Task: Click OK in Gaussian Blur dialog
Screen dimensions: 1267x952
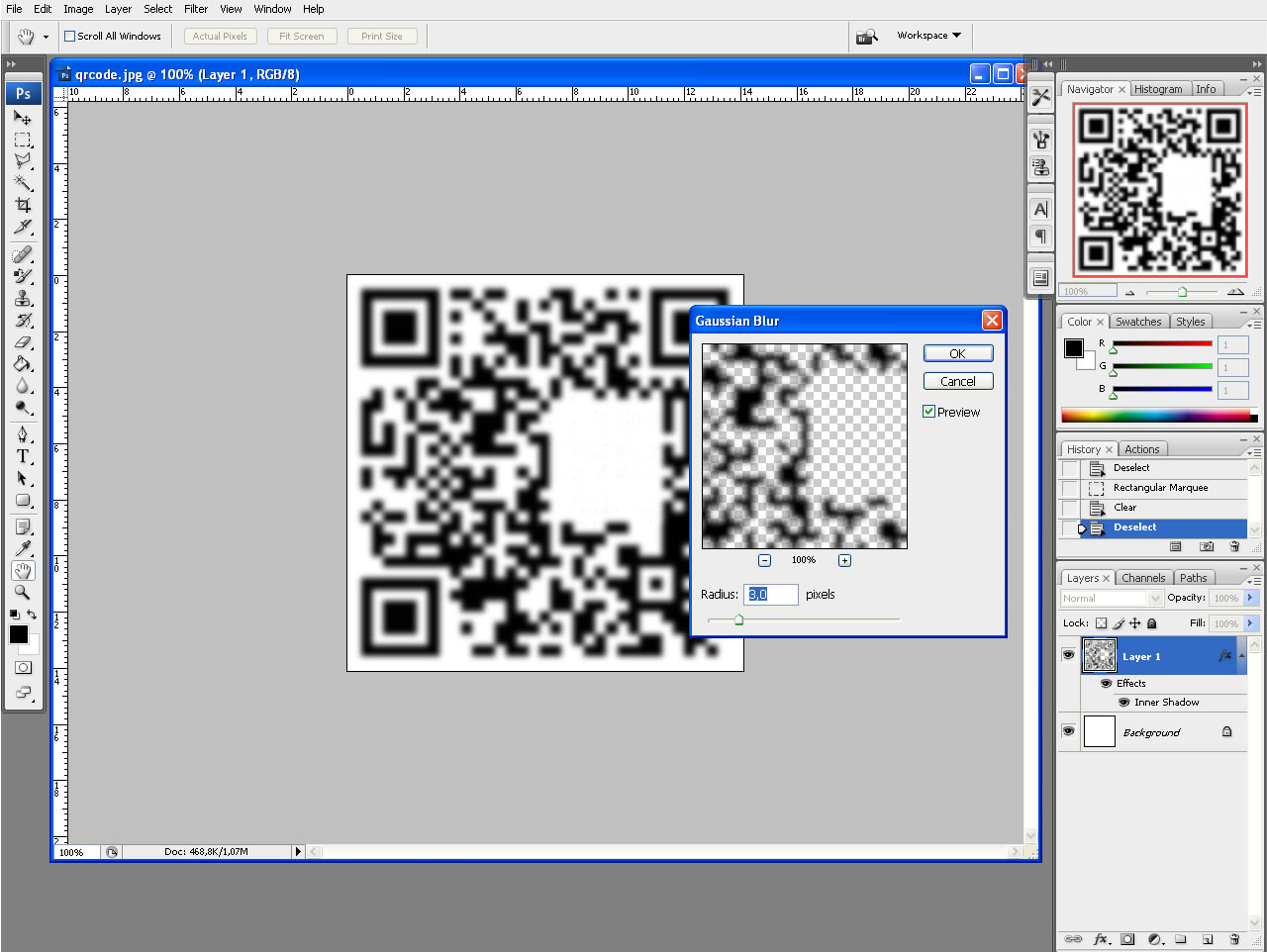Action: [x=957, y=353]
